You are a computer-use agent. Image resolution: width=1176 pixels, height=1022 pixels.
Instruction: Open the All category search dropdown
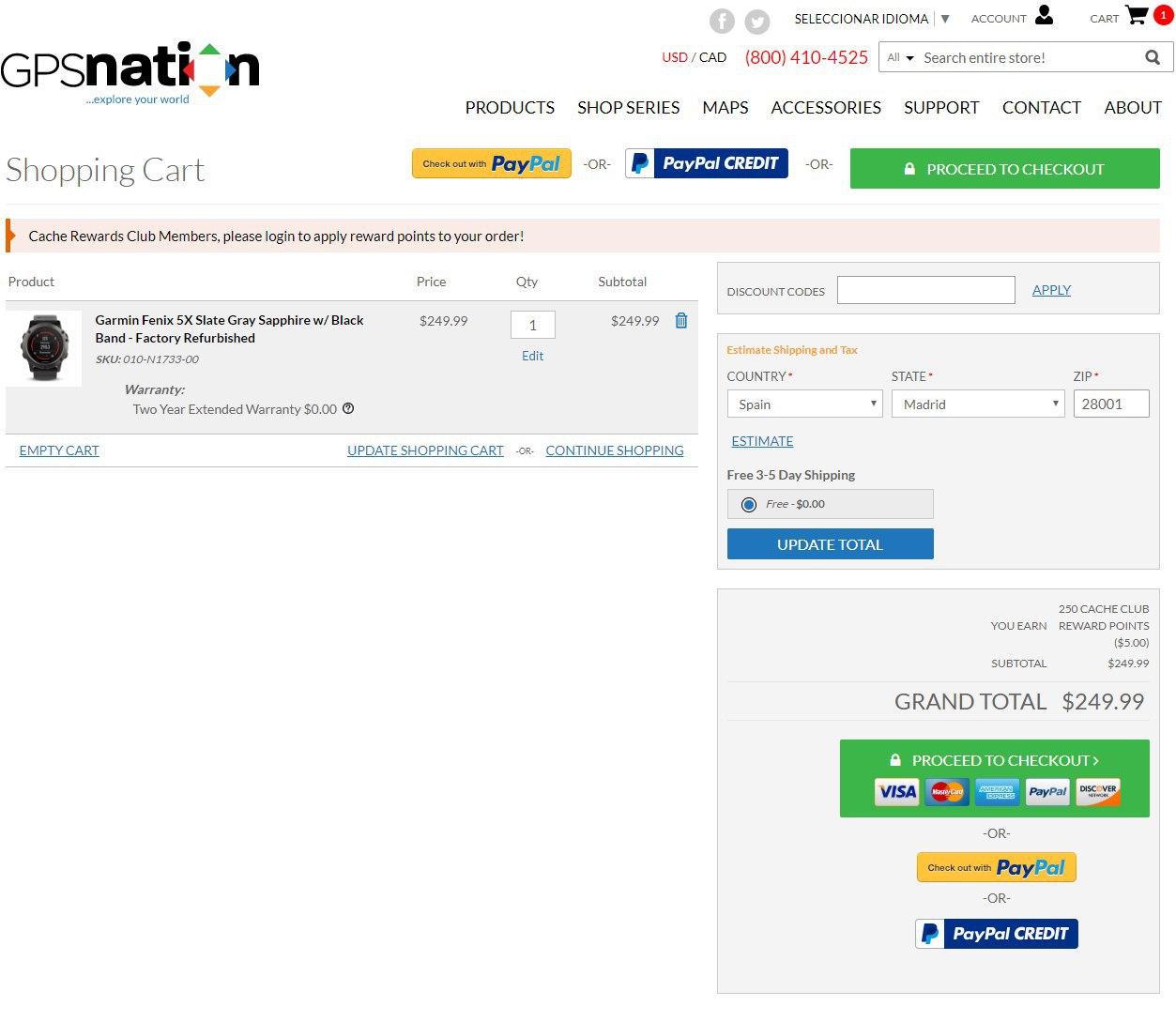(900, 57)
